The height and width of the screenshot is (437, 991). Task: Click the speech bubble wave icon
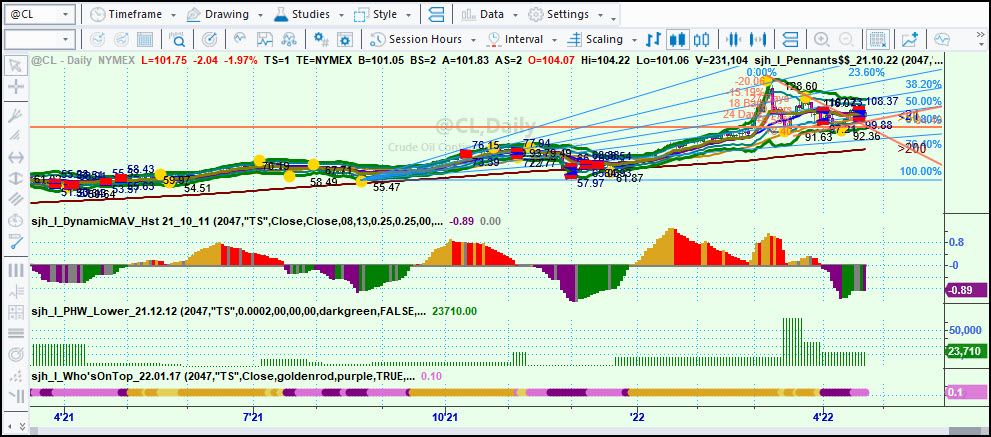pos(942,39)
